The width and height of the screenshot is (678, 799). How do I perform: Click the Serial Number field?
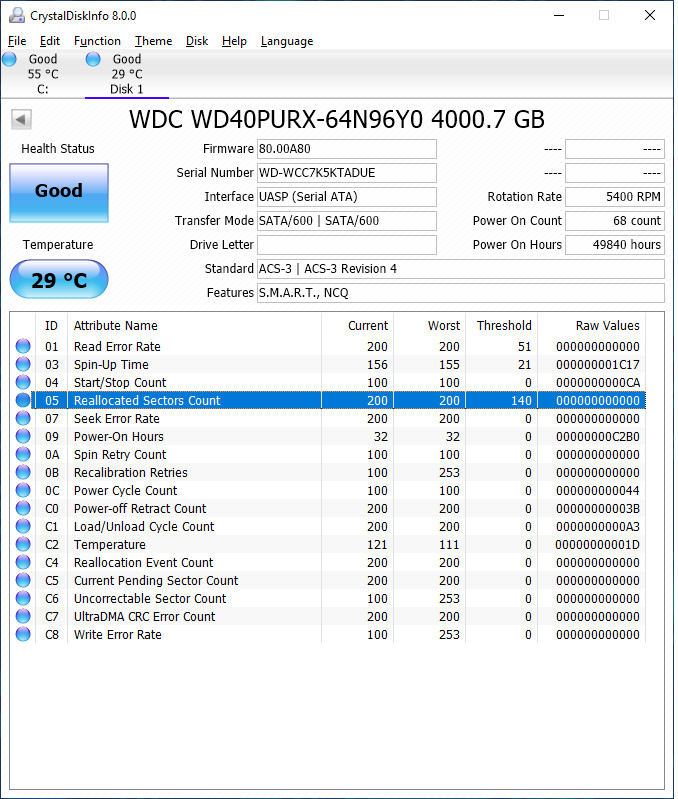coord(346,173)
